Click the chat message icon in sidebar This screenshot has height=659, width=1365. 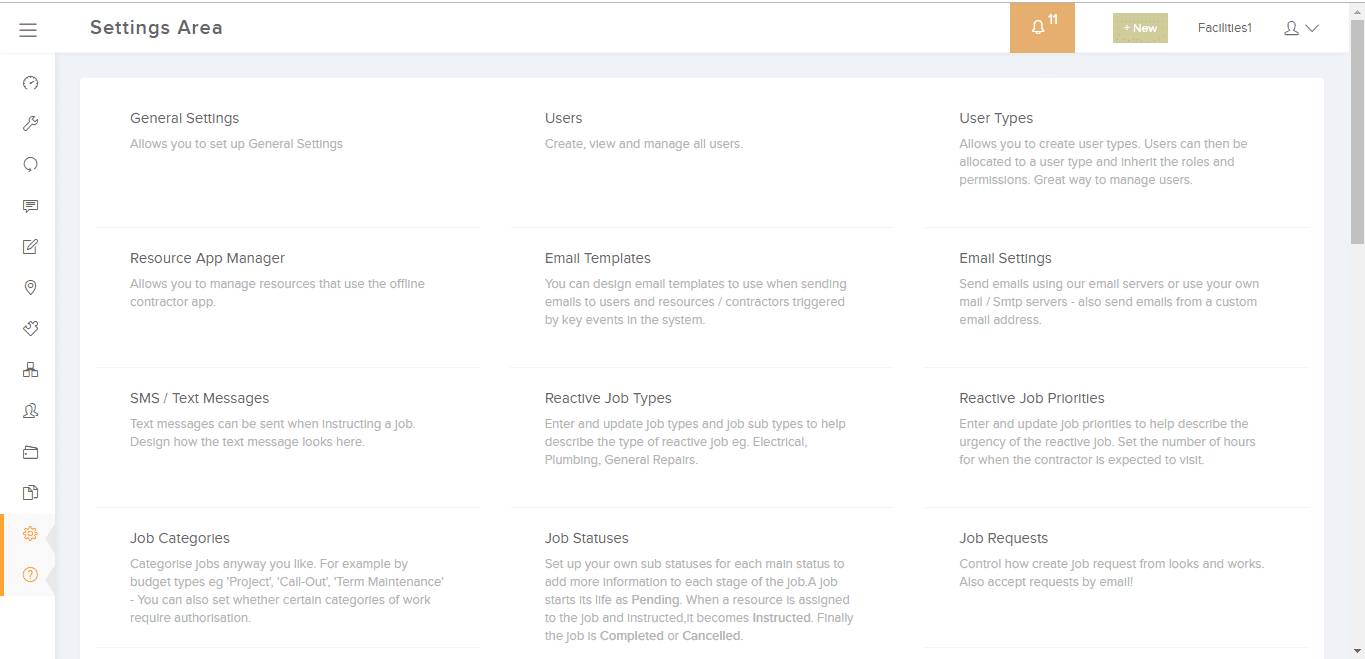[30, 206]
